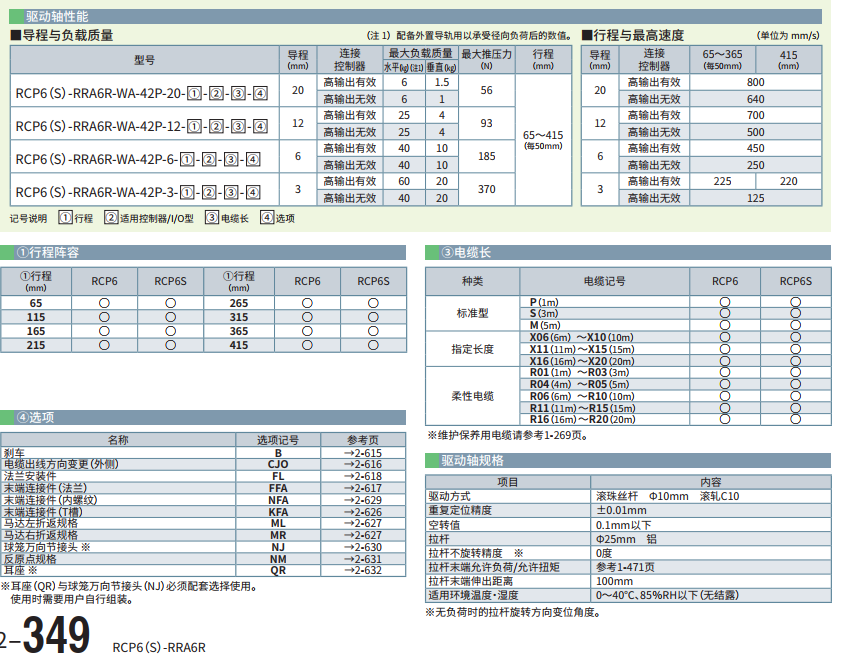Click max speed value "700"

(x=756, y=115)
